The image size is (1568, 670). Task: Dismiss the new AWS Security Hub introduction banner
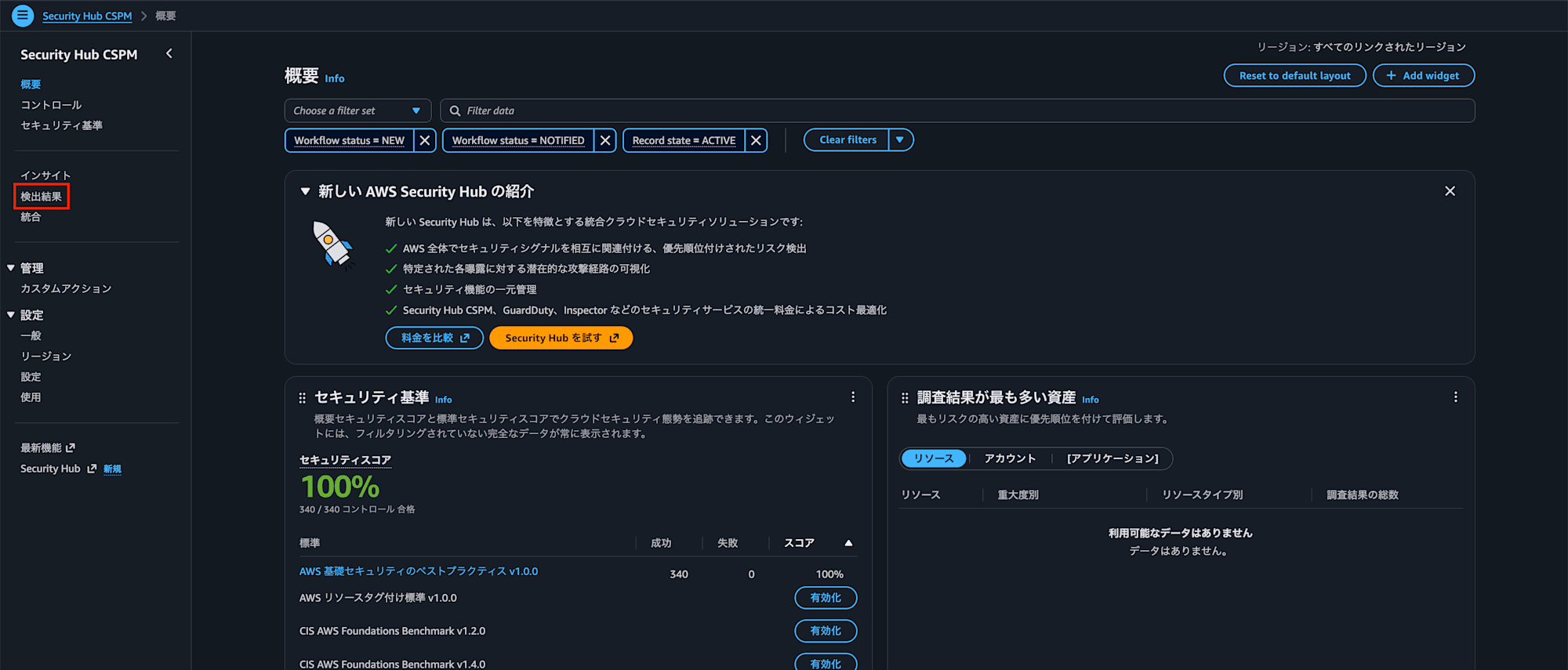(1450, 191)
